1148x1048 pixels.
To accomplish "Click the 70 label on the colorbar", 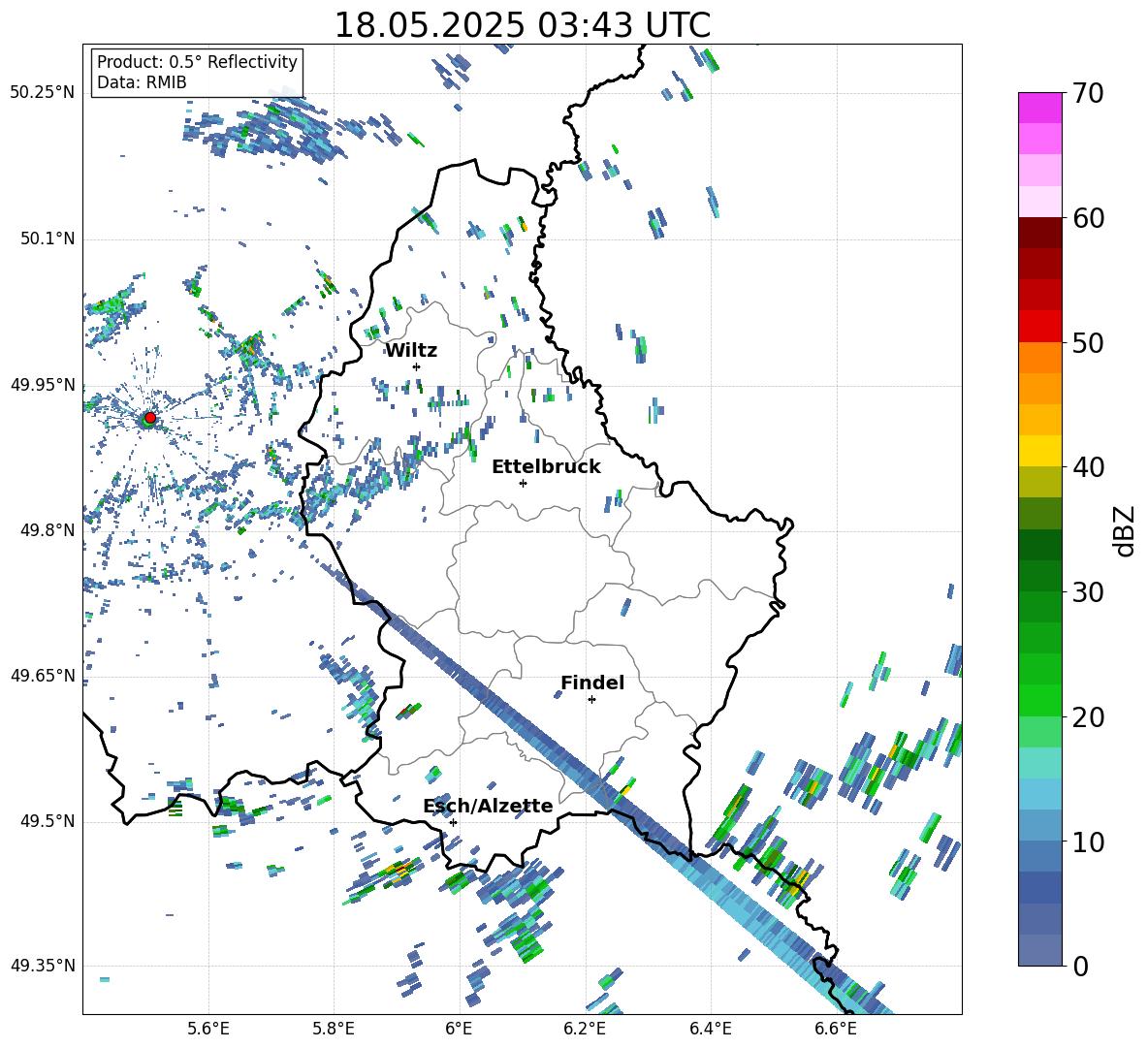I will pyautogui.click(x=1087, y=94).
